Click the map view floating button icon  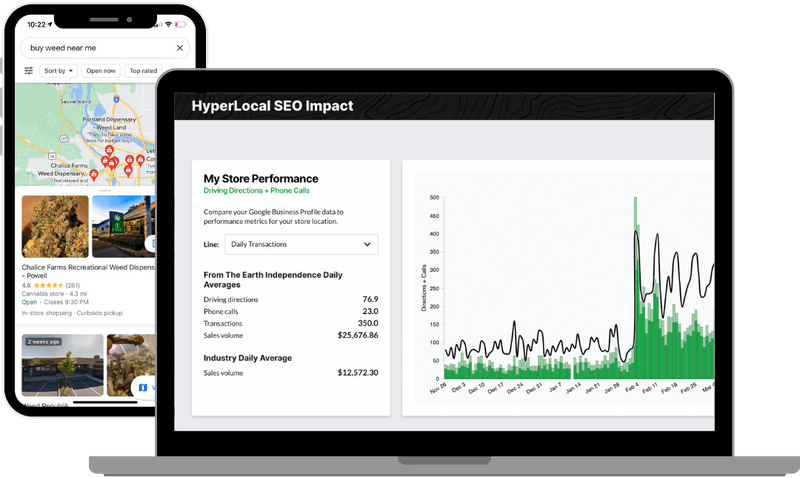tap(143, 388)
